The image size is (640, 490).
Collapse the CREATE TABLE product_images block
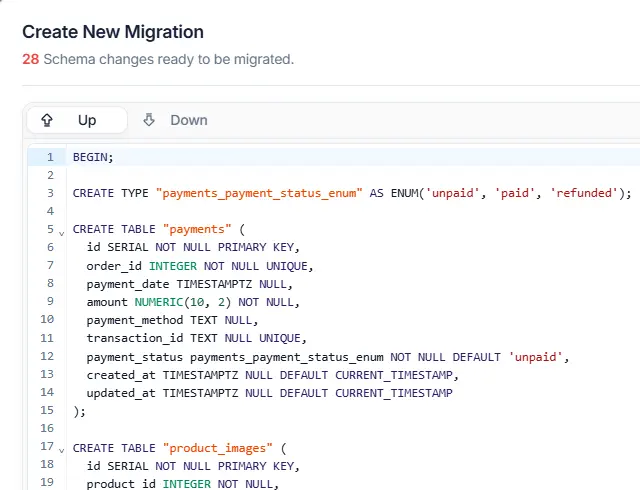tap(62, 450)
